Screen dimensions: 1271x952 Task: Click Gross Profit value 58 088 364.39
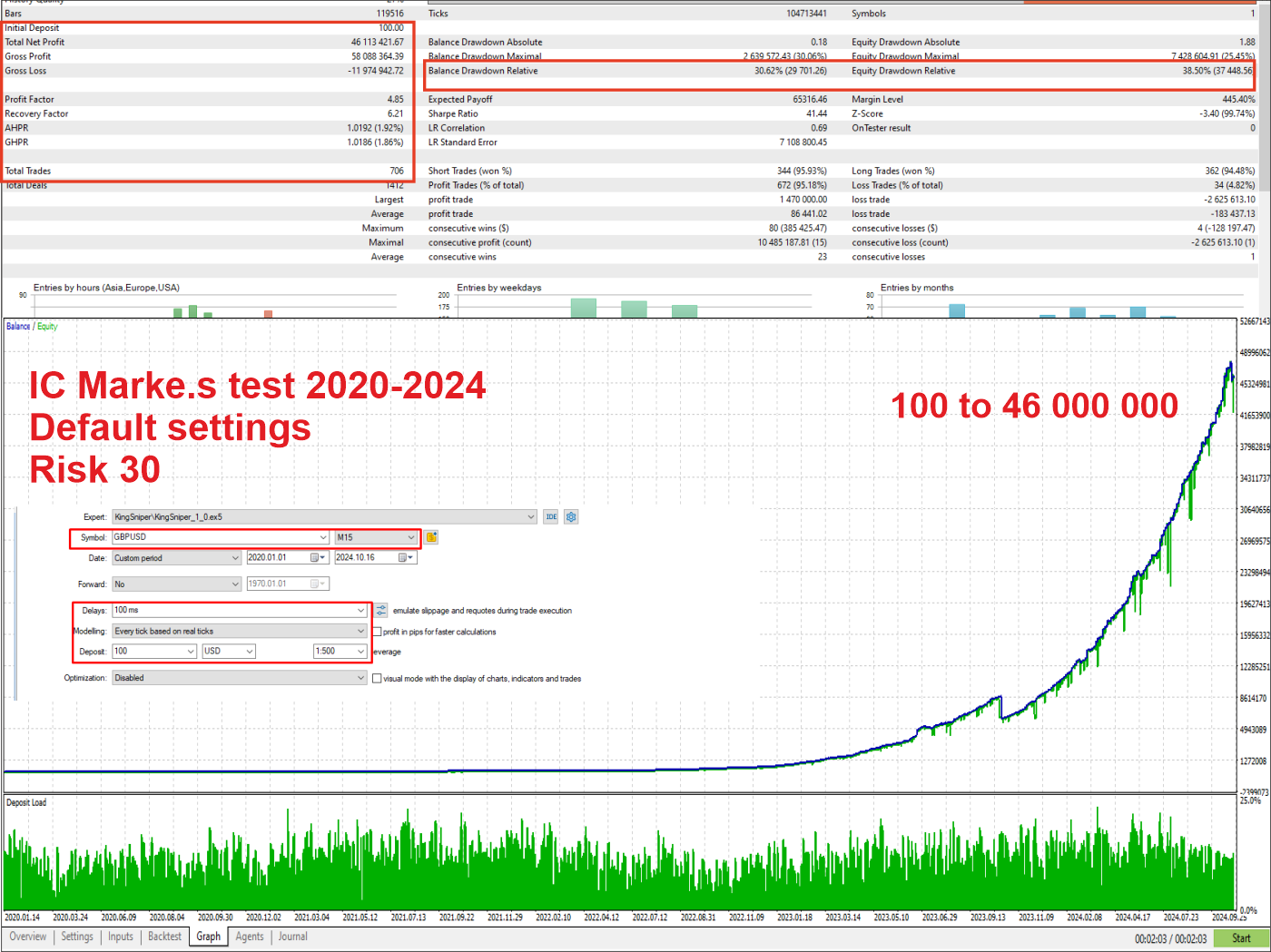click(x=378, y=56)
